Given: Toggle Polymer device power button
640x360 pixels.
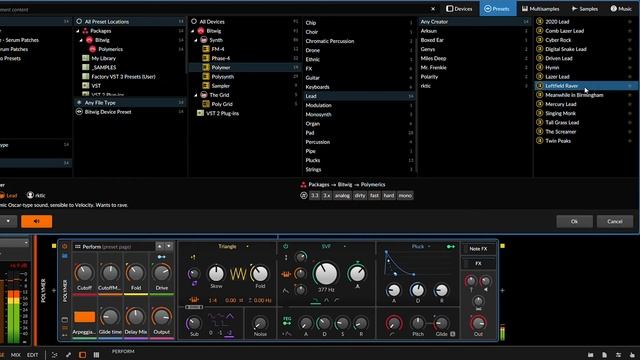Looking at the screenshot, I should (x=64, y=247).
